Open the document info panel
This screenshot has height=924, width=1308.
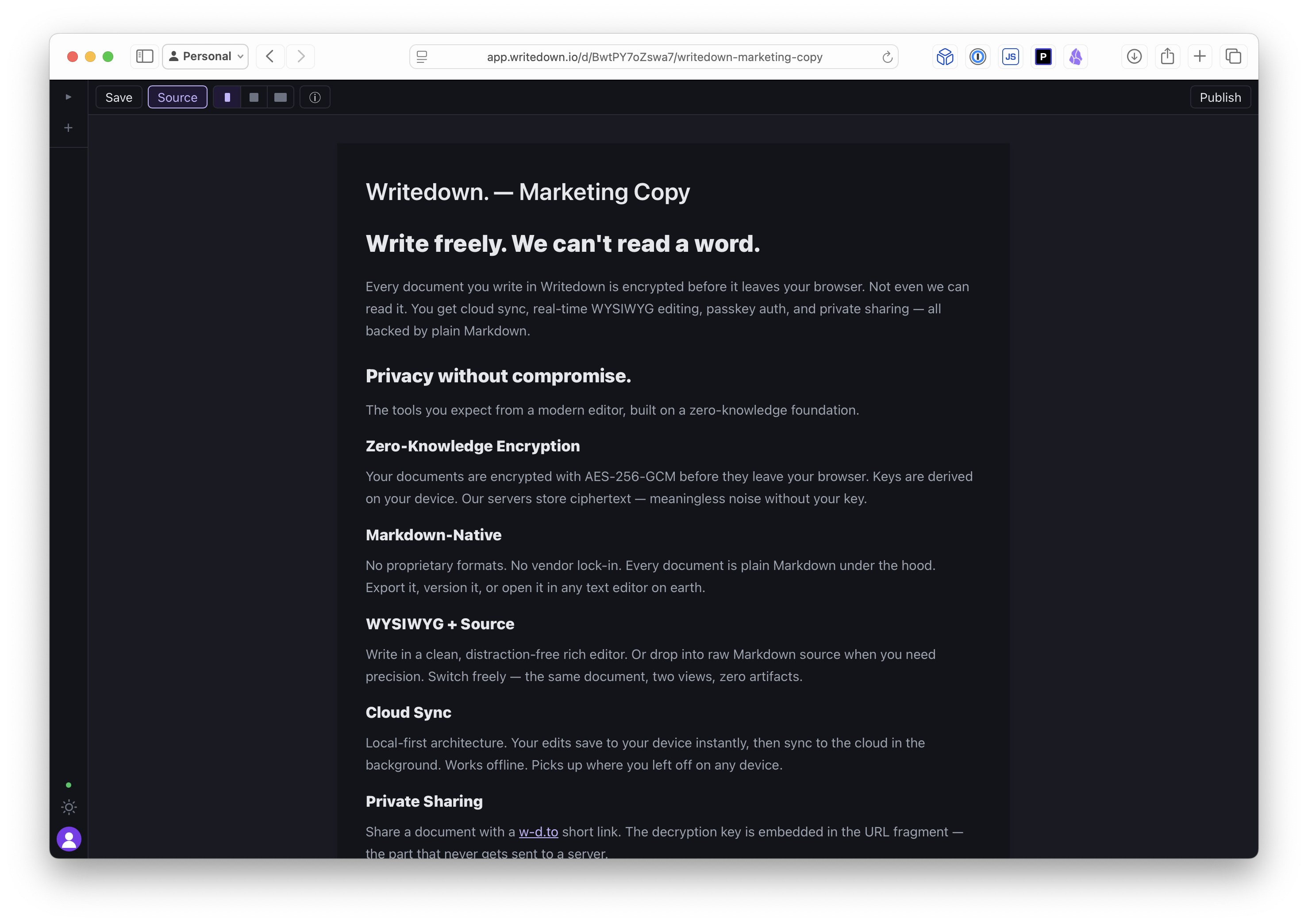pos(315,97)
